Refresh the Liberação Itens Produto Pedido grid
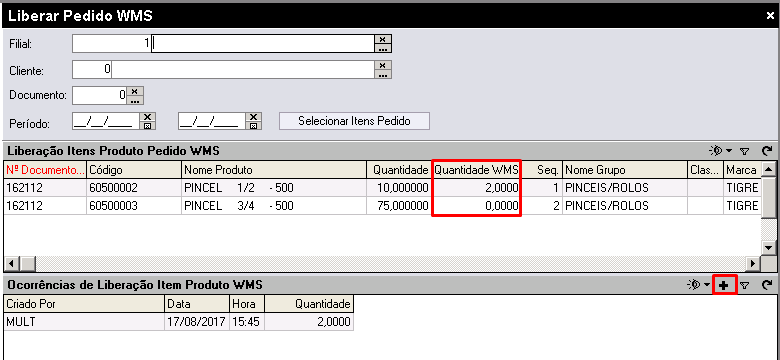This screenshot has height=360, width=780. 767,150
